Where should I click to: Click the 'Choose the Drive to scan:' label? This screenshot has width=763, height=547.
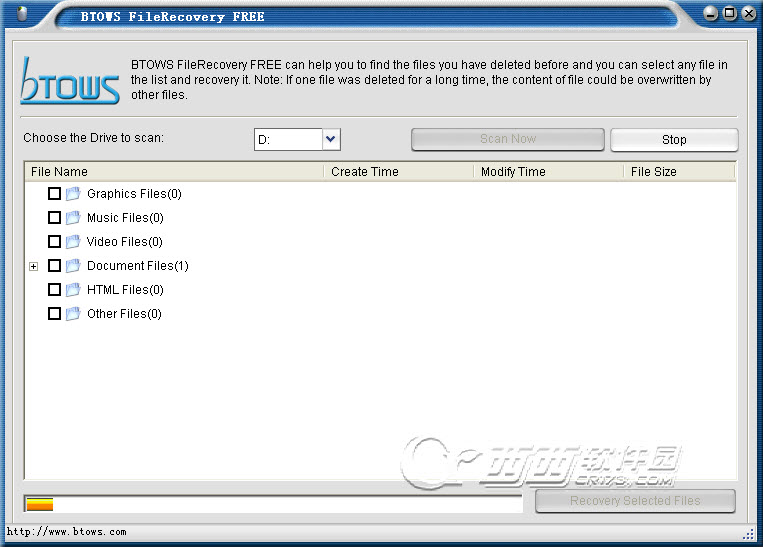tap(93, 138)
